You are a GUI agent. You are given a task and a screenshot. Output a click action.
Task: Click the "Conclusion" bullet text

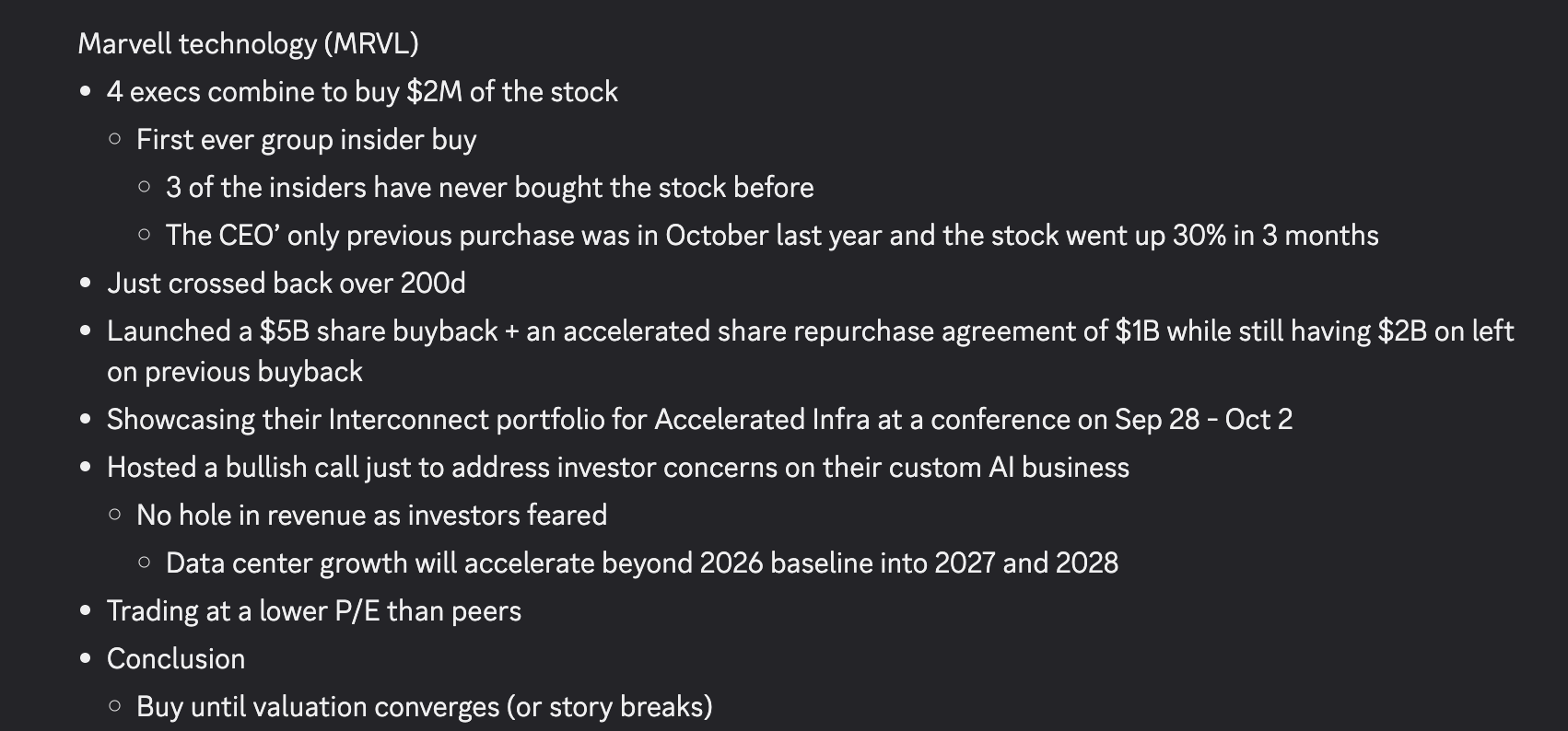point(176,658)
